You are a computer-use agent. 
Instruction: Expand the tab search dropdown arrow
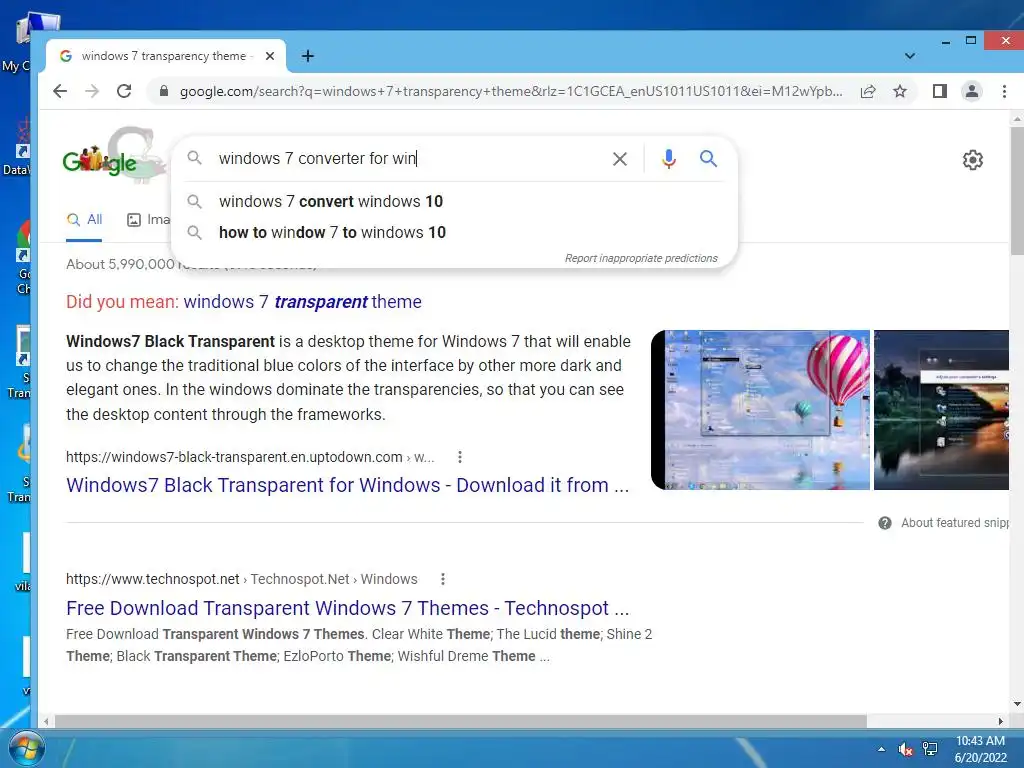coord(910,56)
